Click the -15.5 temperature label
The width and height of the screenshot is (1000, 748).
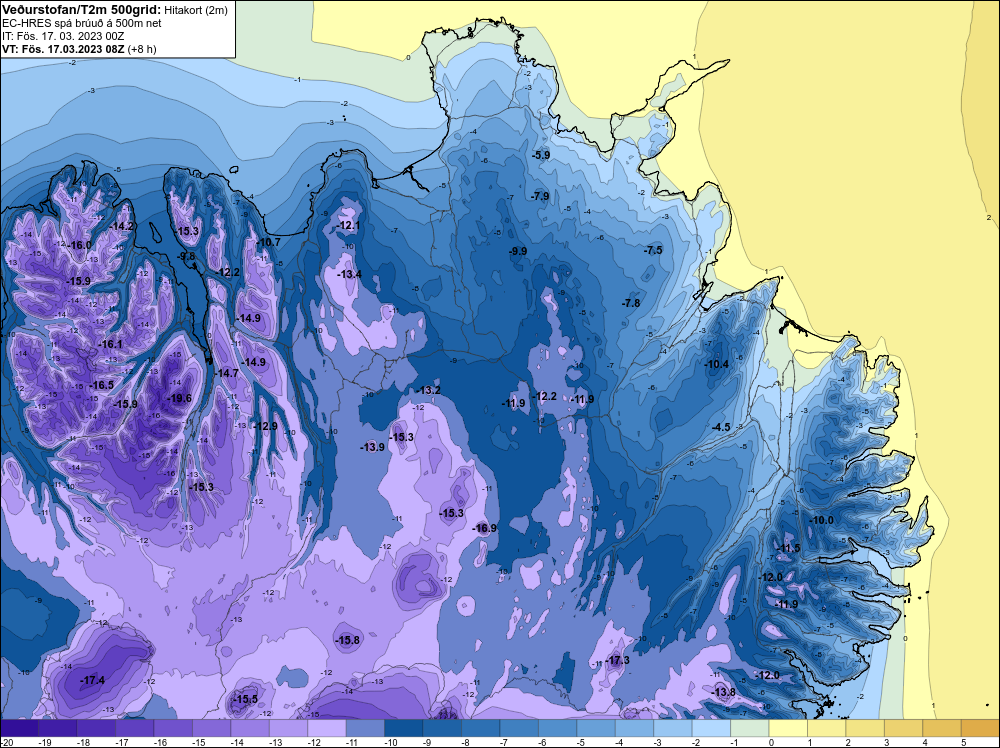point(246,699)
